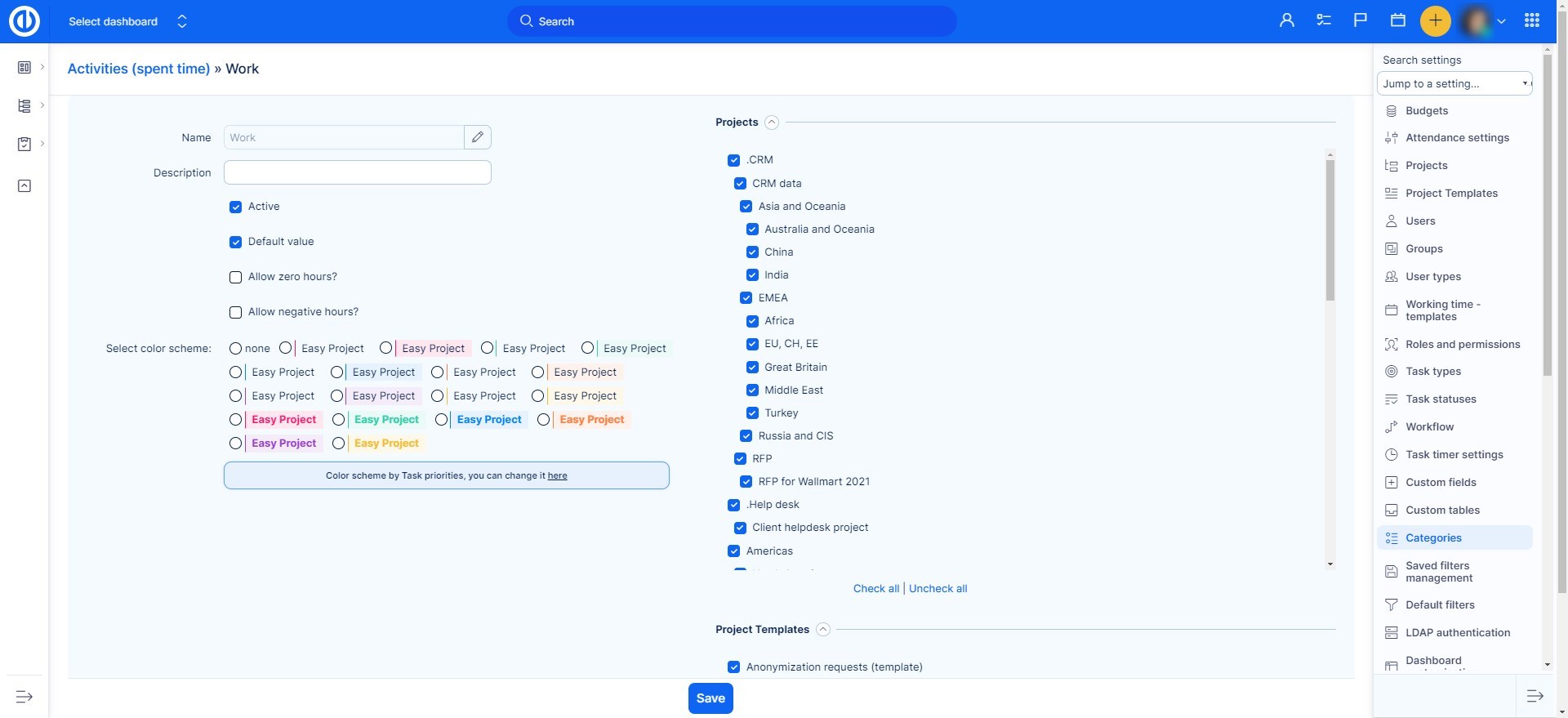Click the Save button
The image size is (1568, 718).
tap(710, 698)
